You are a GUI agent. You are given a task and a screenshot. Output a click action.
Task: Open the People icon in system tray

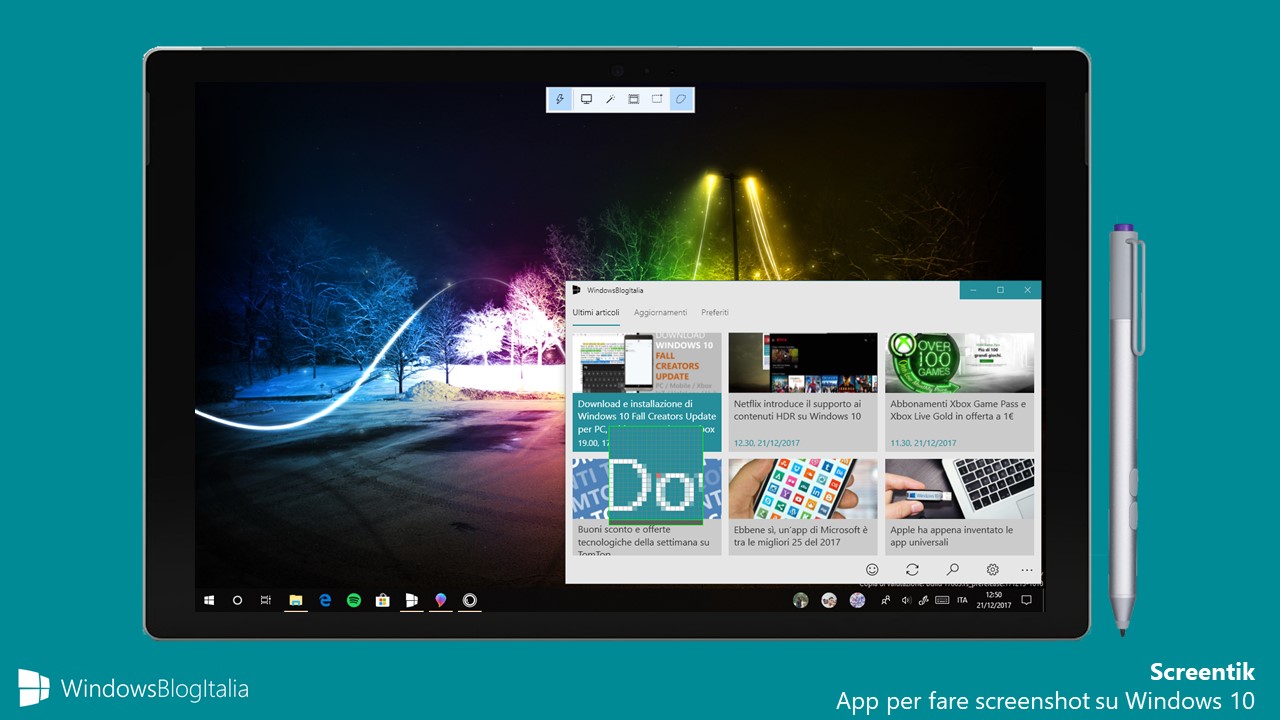(x=886, y=600)
